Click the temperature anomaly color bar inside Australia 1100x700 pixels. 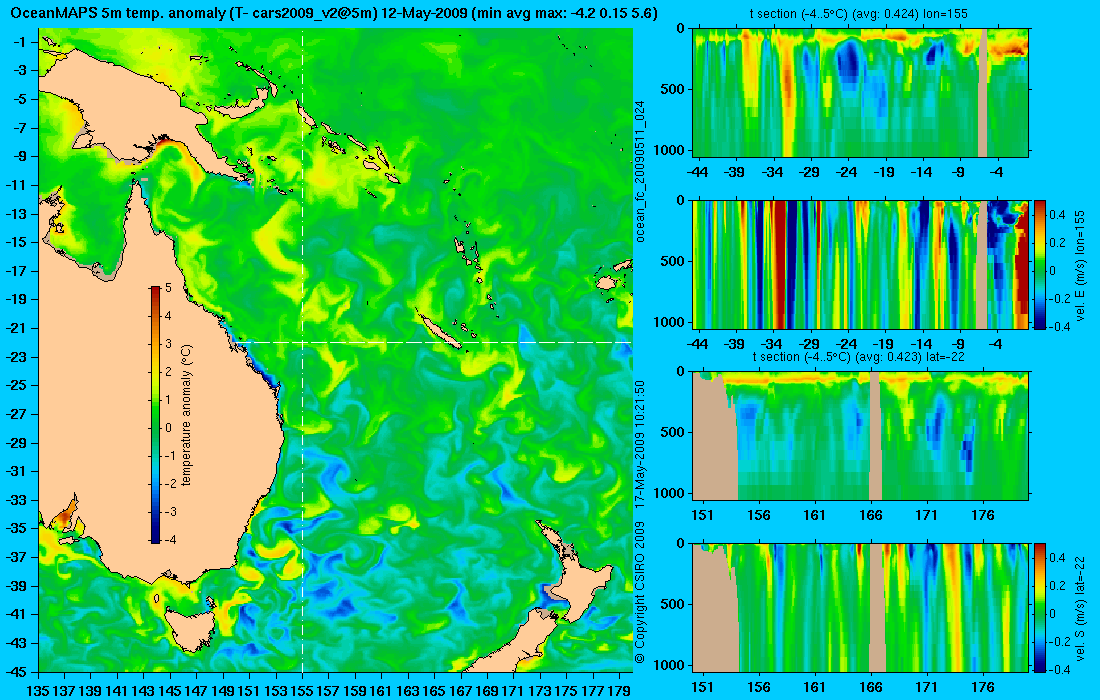pos(155,415)
